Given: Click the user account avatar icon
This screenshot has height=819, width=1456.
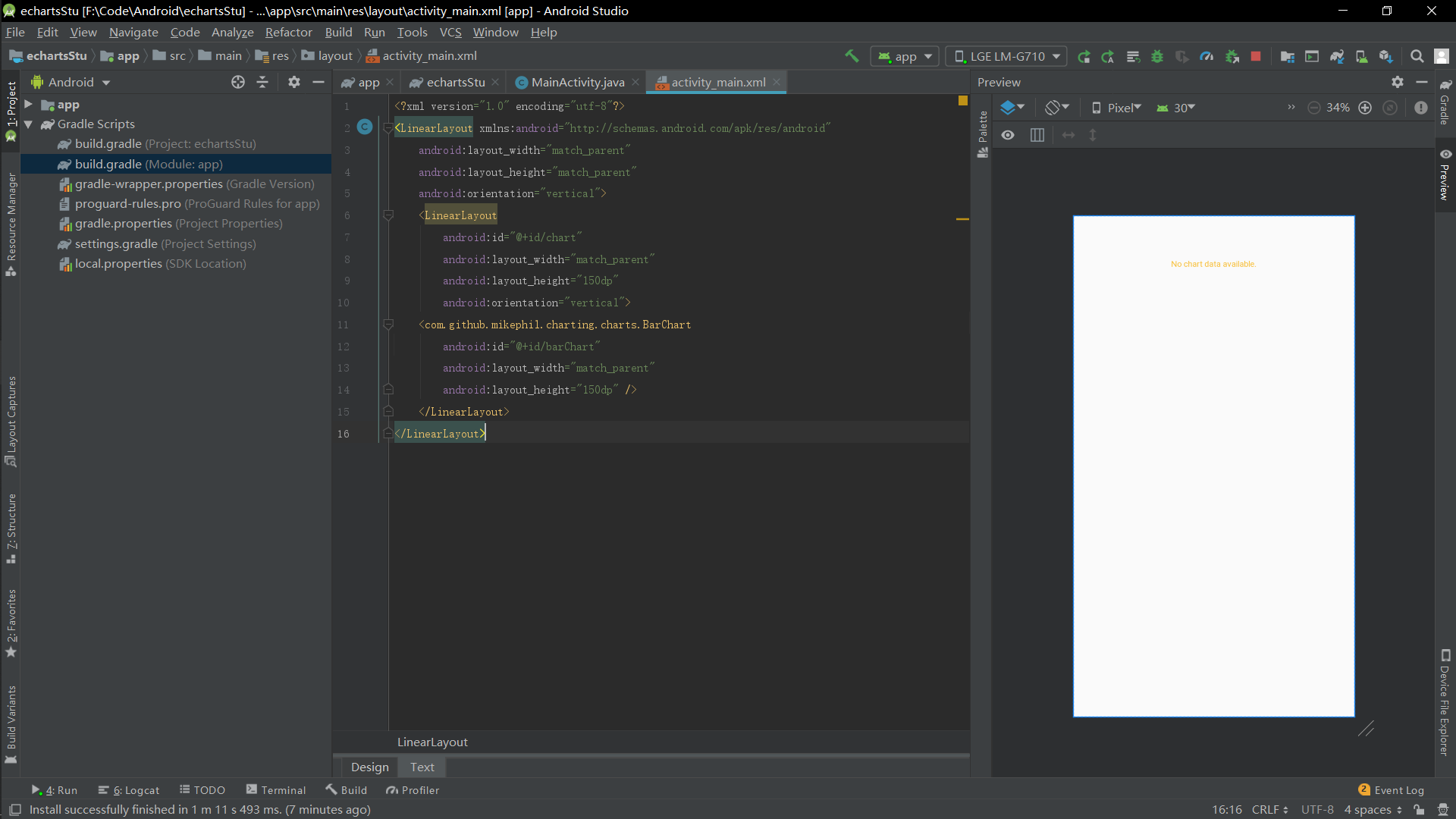Looking at the screenshot, I should [1442, 56].
